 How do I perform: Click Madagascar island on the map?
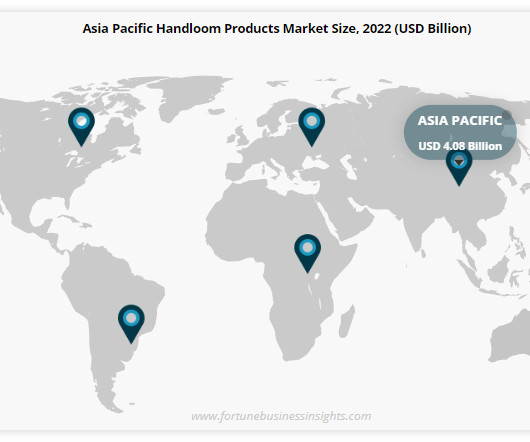(x=347, y=321)
